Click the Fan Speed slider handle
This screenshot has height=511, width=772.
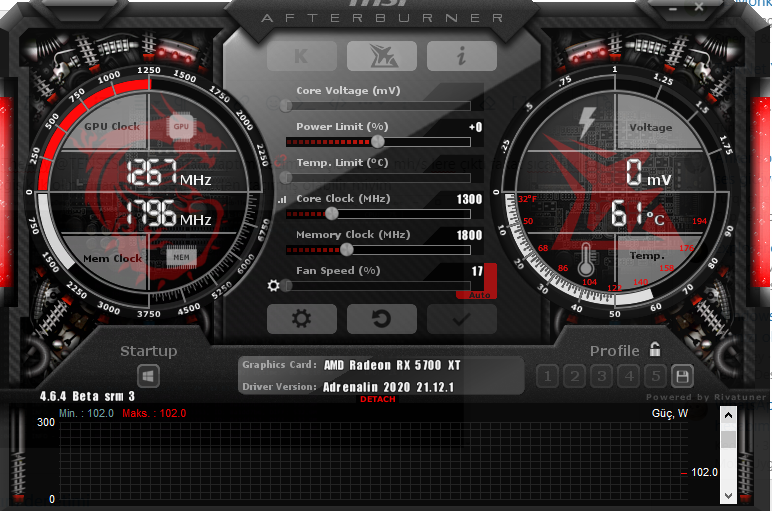tap(286, 286)
